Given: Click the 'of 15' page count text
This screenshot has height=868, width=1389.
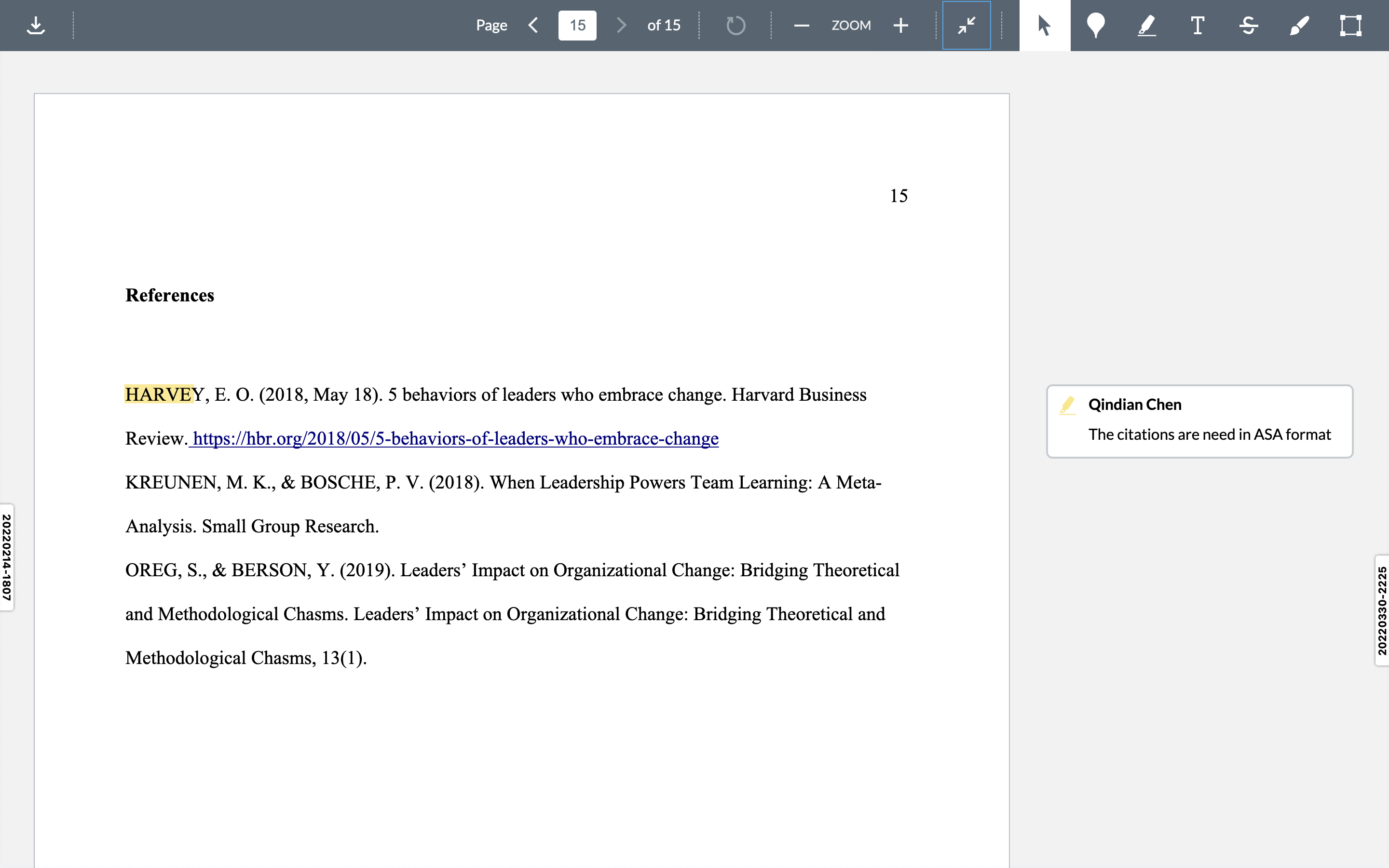Looking at the screenshot, I should (664, 25).
